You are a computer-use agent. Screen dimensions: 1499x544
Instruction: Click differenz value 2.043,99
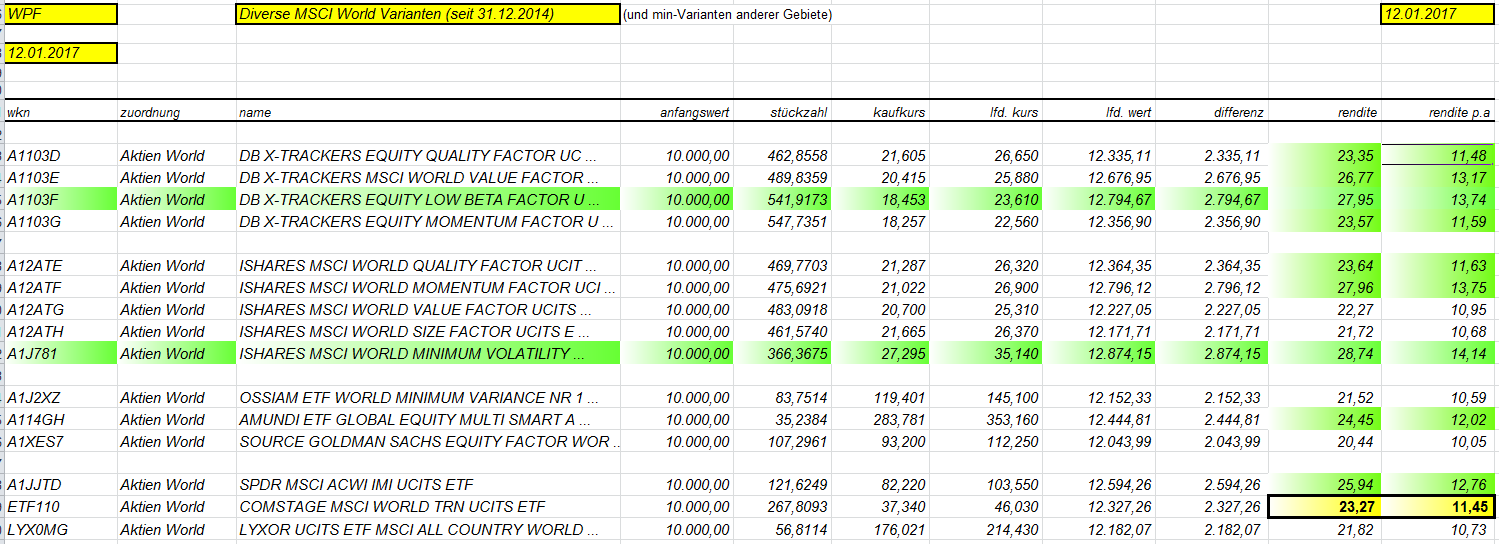point(1212,441)
